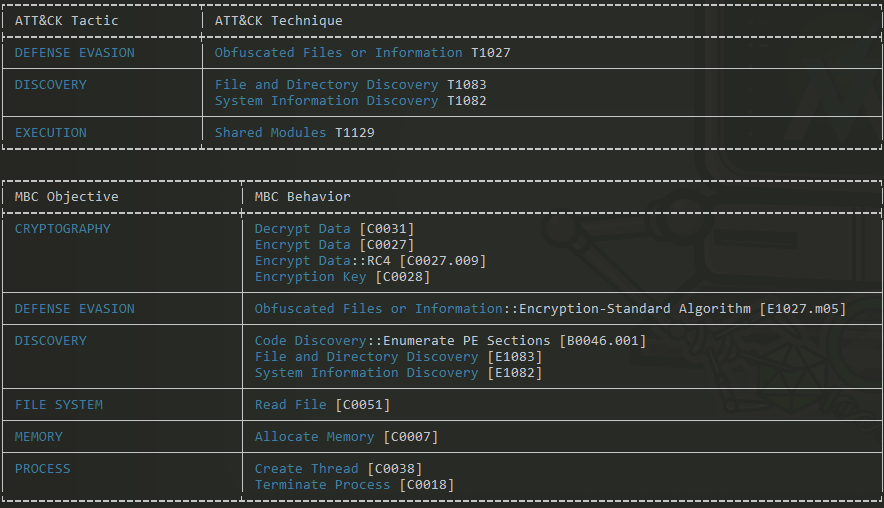Select 'System Information Discovery [E1082]'
The image size is (884, 508).
398,373
